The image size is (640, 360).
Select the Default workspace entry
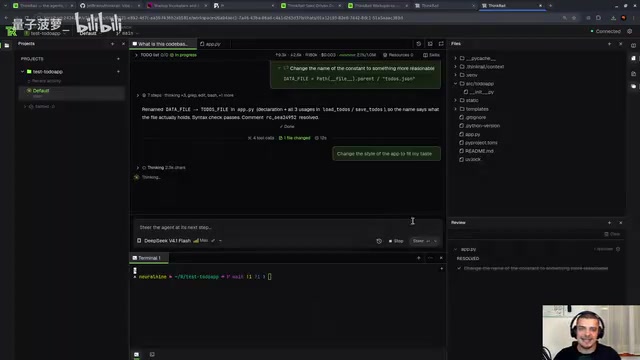pos(71,93)
